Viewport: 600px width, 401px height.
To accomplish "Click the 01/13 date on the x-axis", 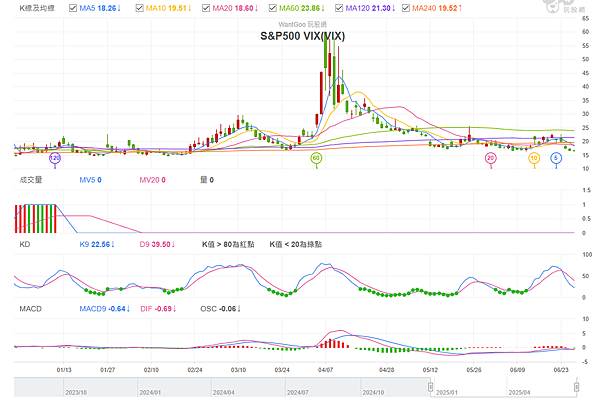I will (x=64, y=370).
